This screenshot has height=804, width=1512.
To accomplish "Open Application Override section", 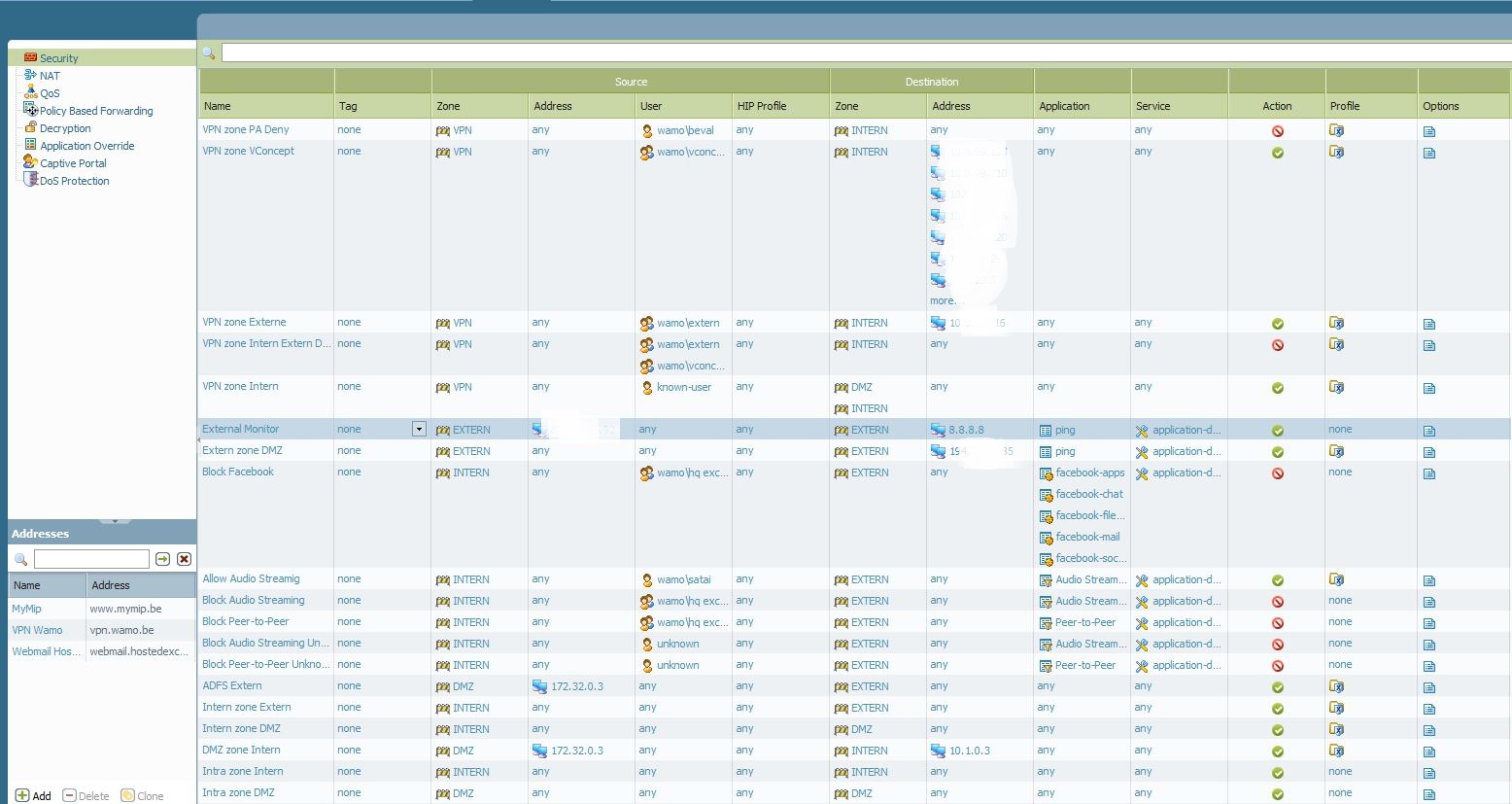I will coord(86,146).
